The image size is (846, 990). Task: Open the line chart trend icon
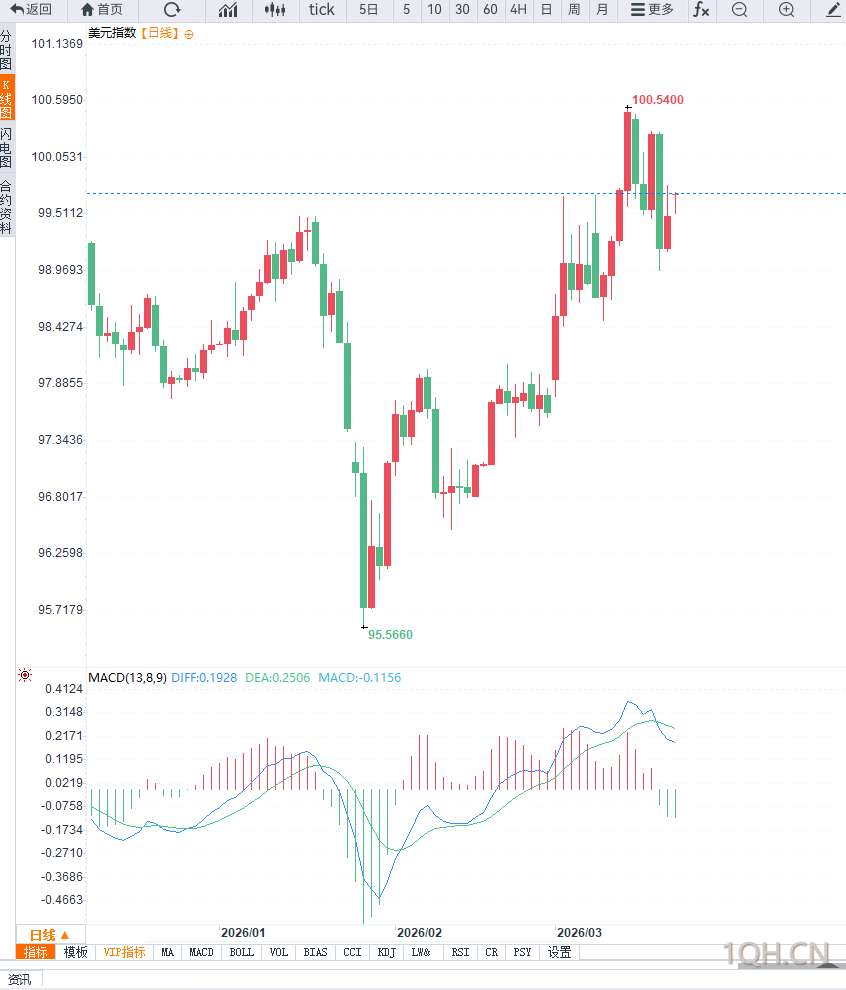pos(229,10)
